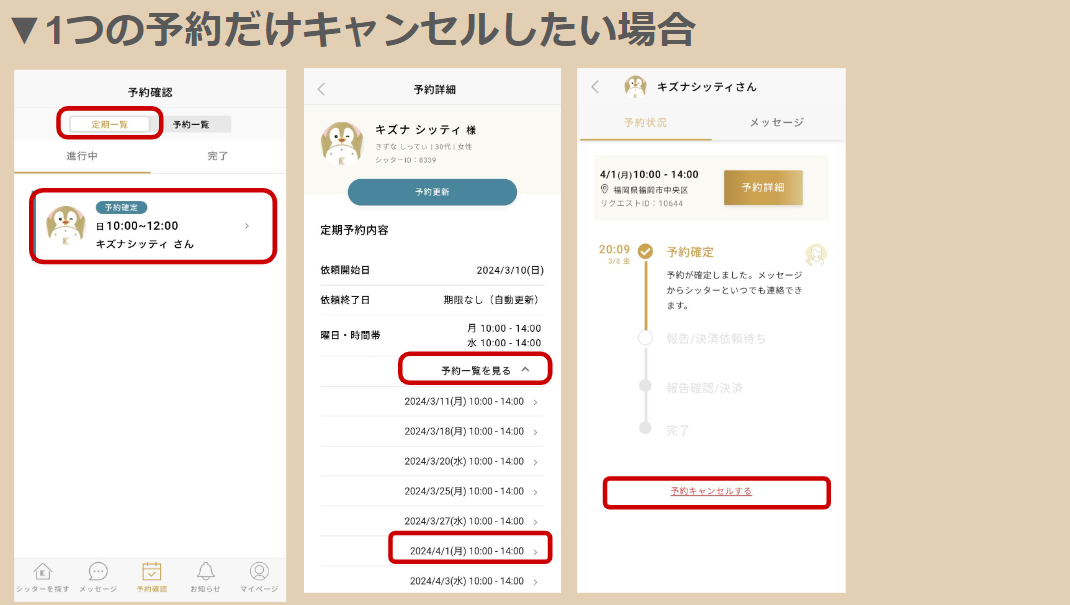Tap 報告確認/決済 timeline step
Image resolution: width=1070 pixels, height=605 pixels.
704,388
